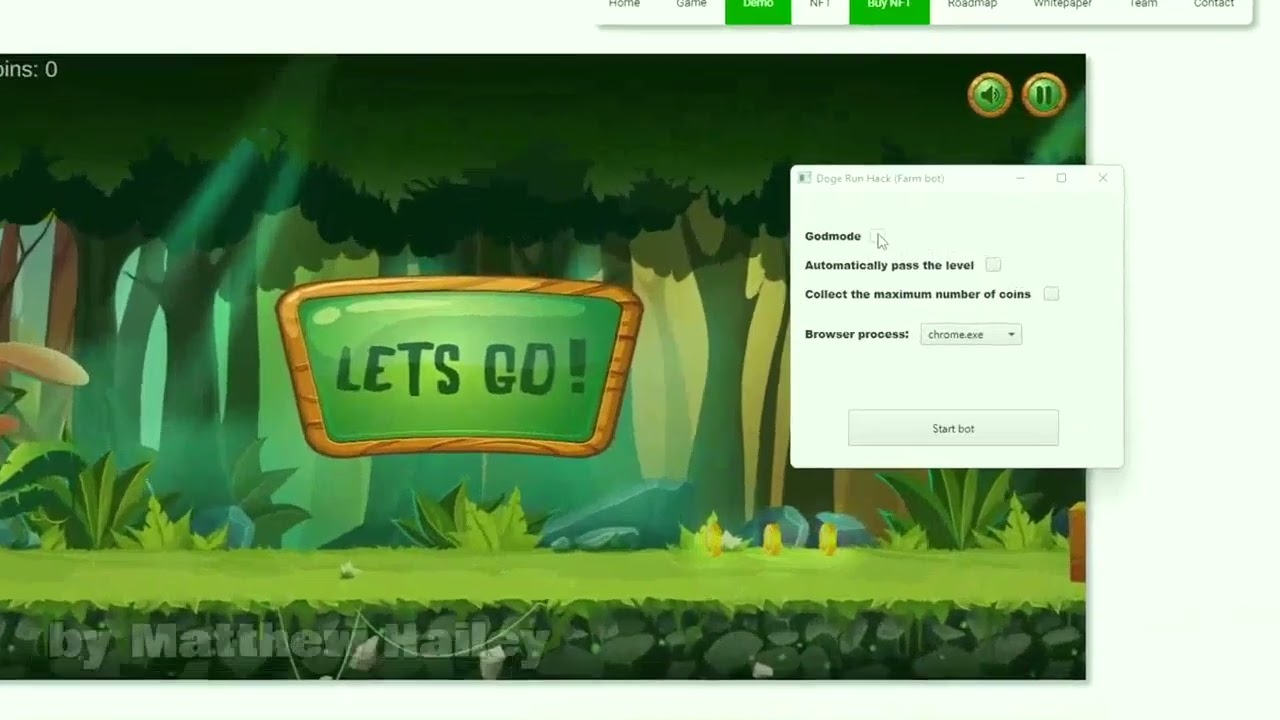Enable the Godmode checkbox
Viewport: 1280px width, 720px height.
click(877, 236)
